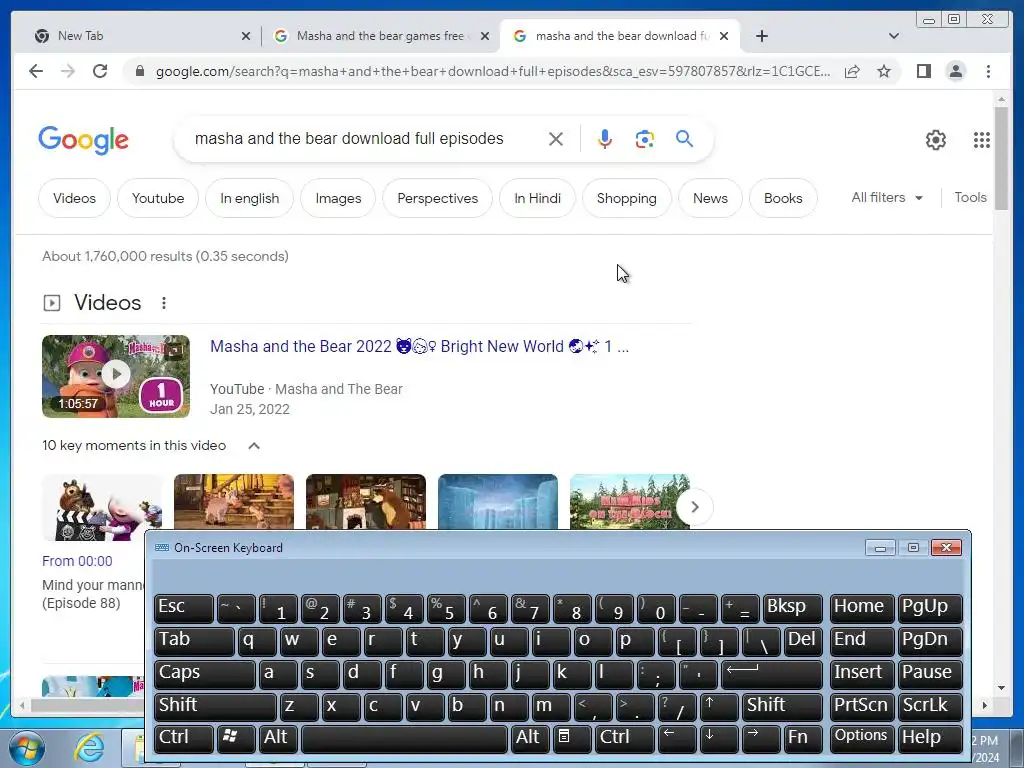Open the Windows Start button
This screenshot has width=1024, height=768.
coord(26,748)
